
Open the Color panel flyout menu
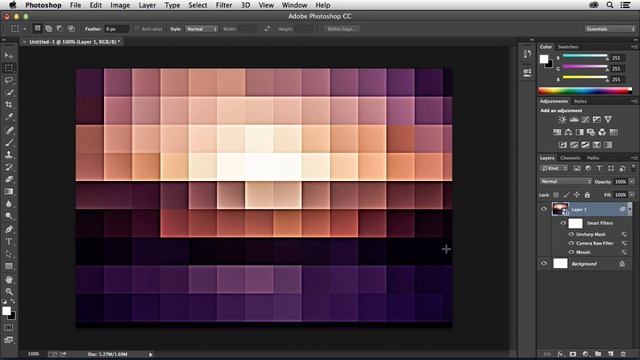(x=634, y=47)
